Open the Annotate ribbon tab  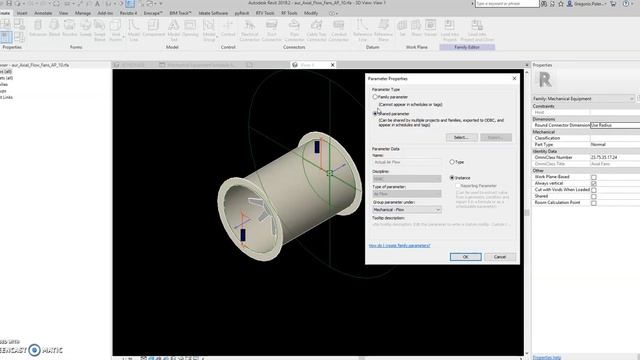(43, 13)
